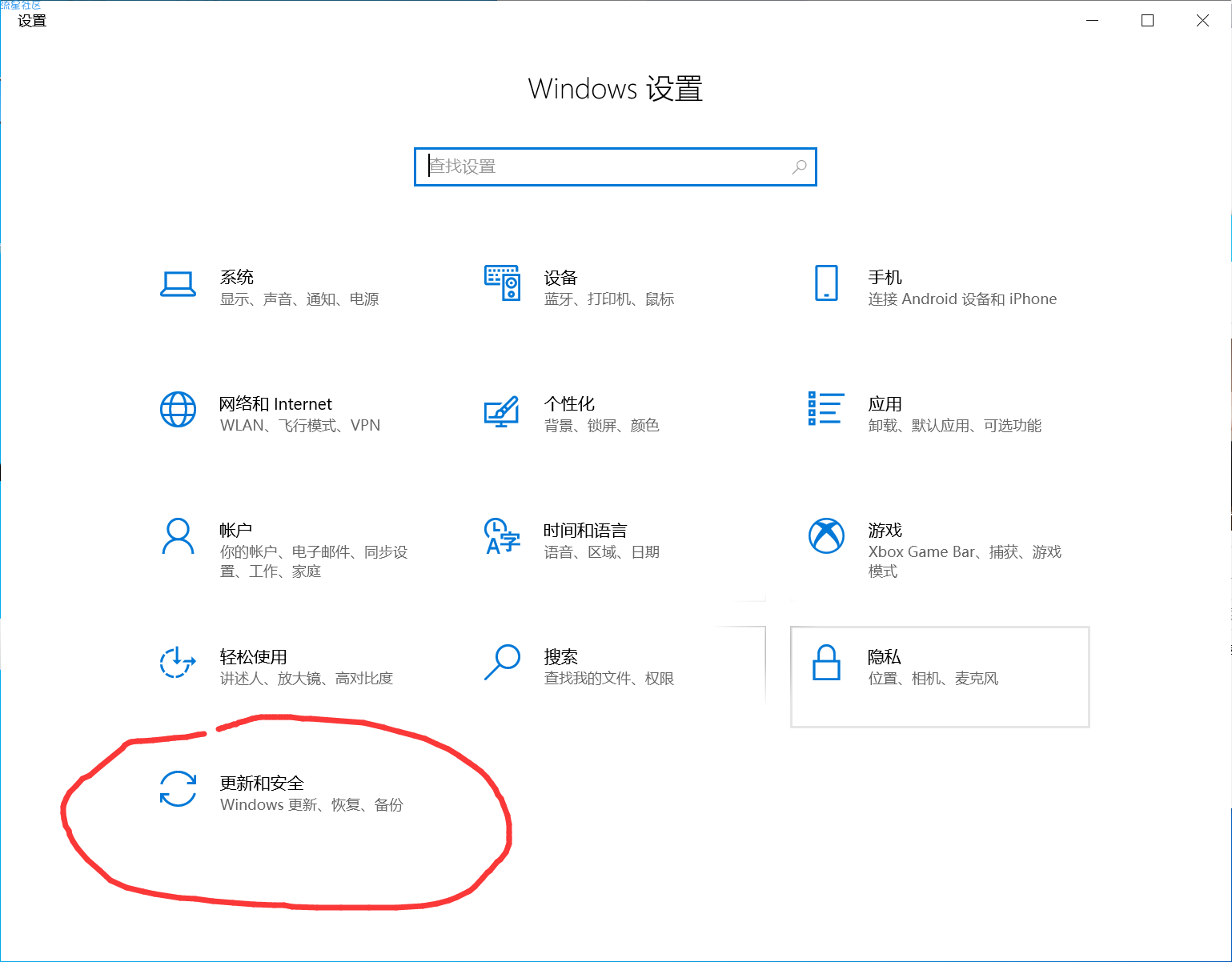
Task: Open the 手机 phone icon
Action: pyautogui.click(x=826, y=283)
